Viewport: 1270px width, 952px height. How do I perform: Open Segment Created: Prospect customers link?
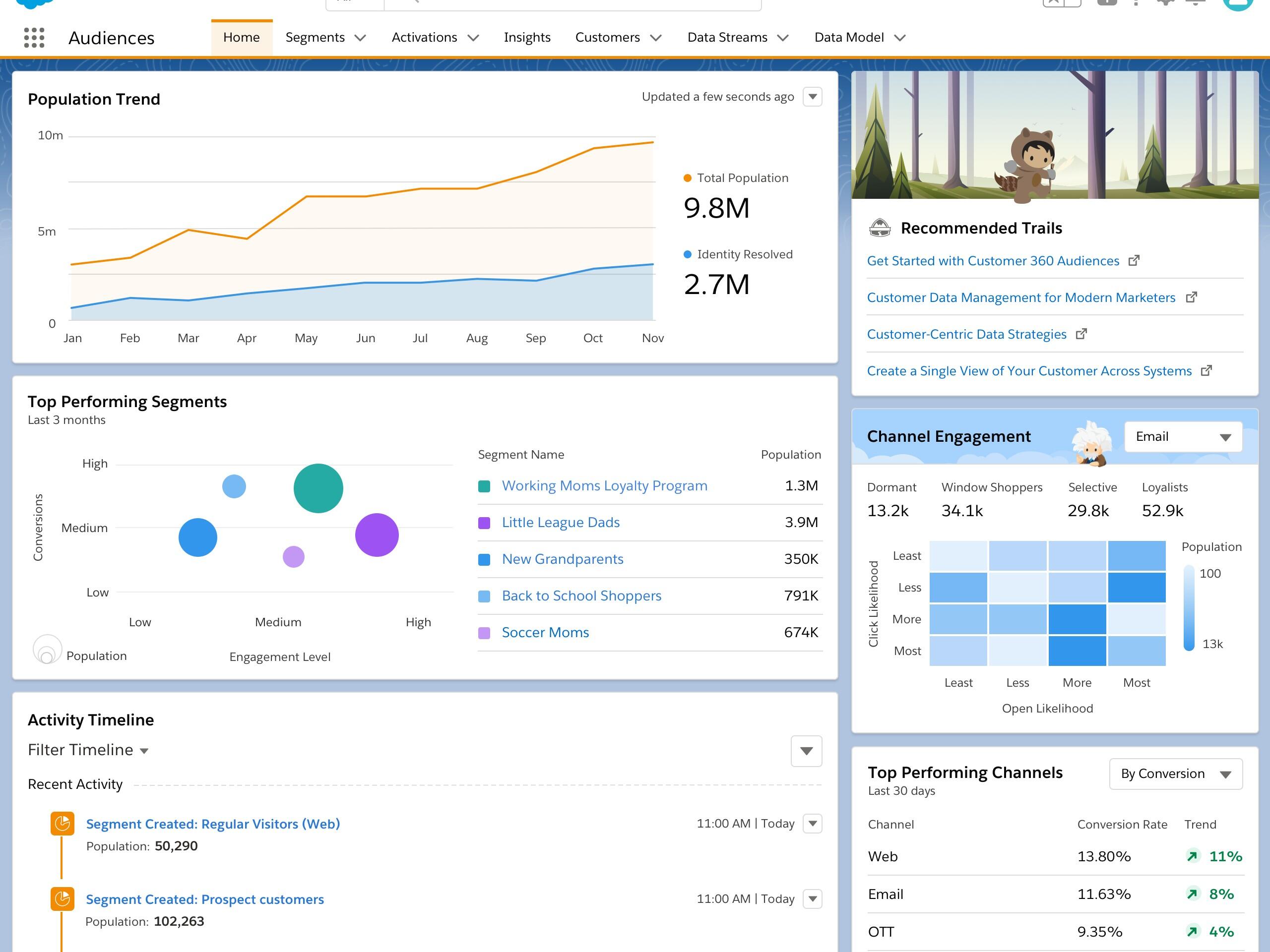point(205,898)
